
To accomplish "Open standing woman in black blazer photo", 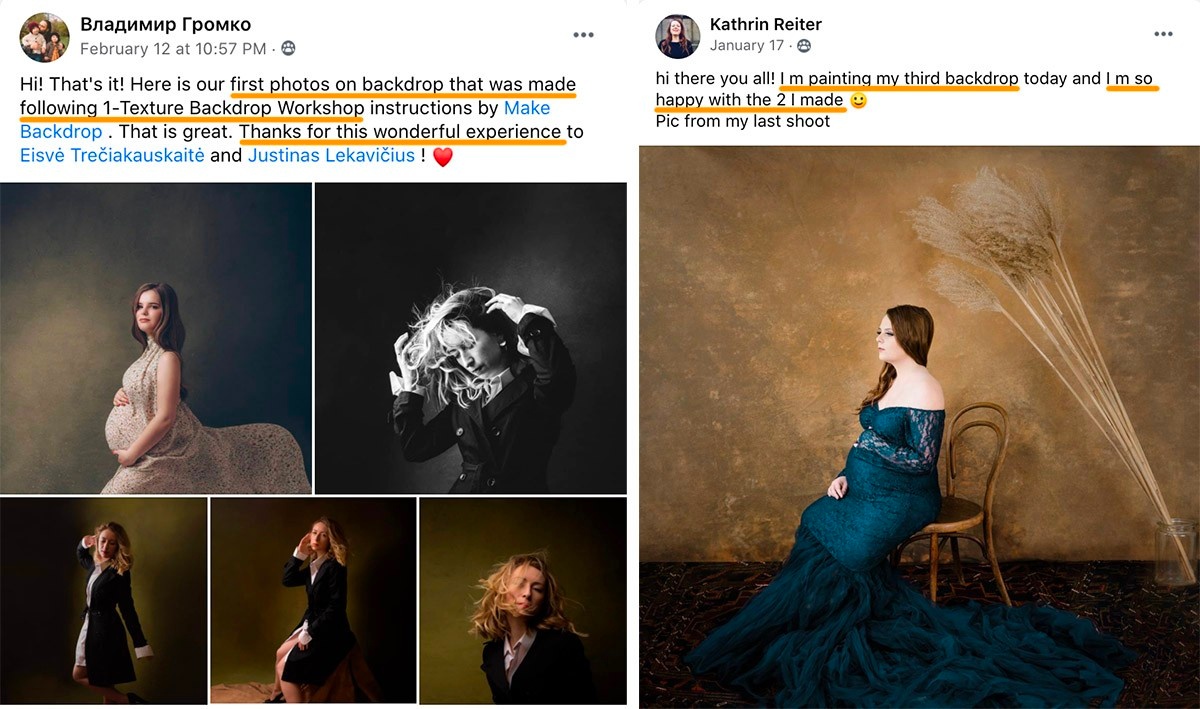I will click(103, 600).
